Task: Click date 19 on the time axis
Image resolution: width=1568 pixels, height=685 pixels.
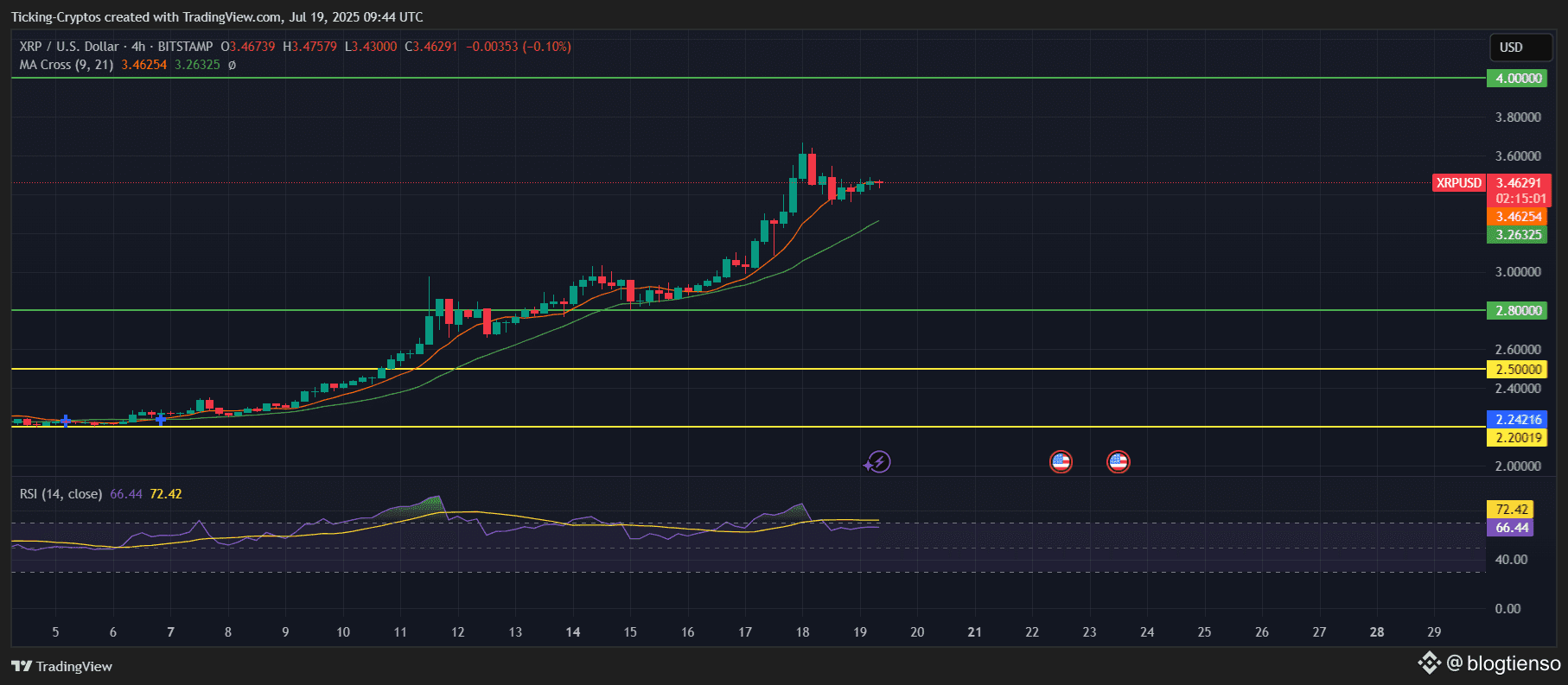Action: point(860,632)
